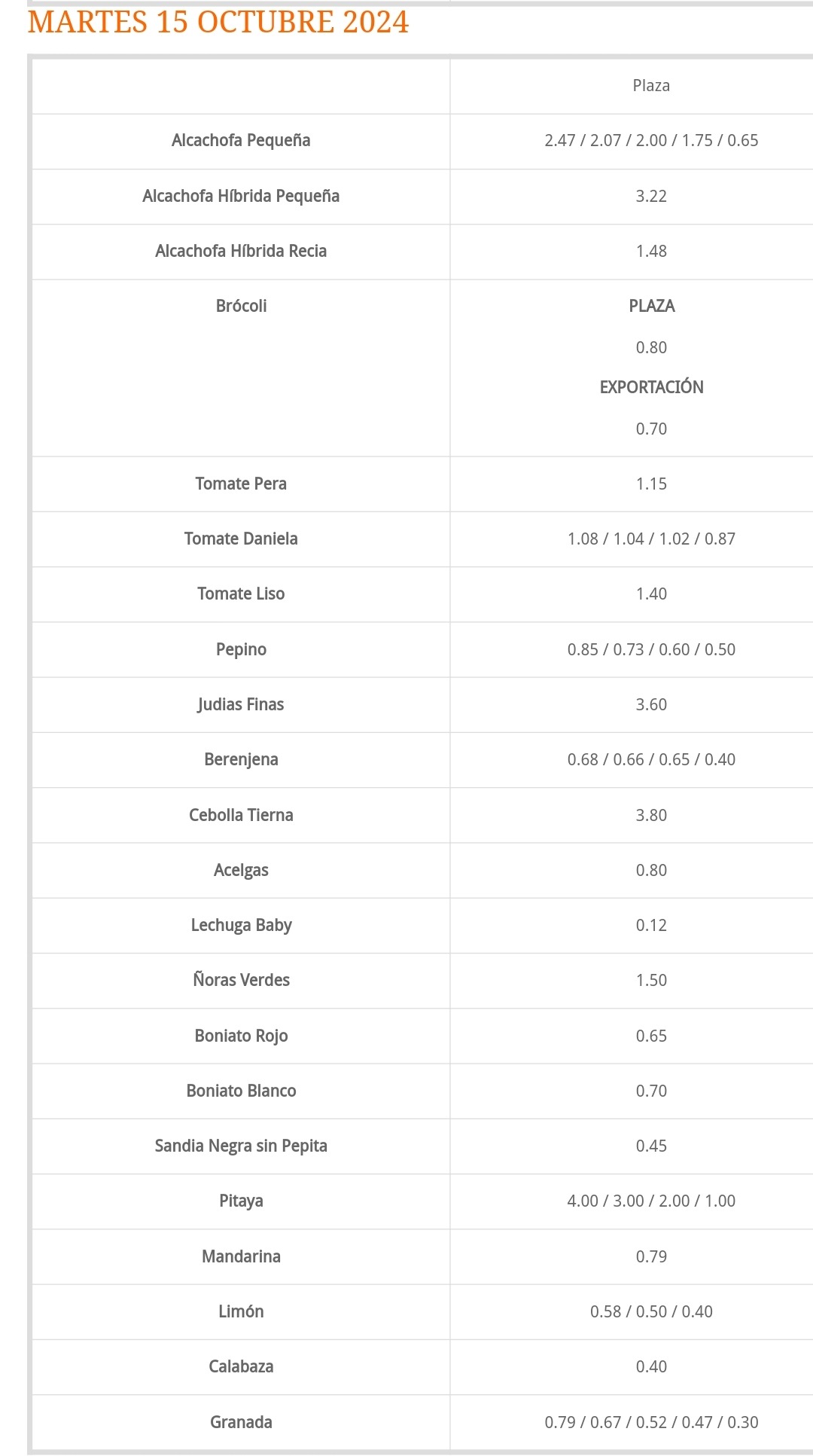This screenshot has width=813, height=1456.
Task: Select the Cebolla Tierna price 3.80
Action: [651, 816]
